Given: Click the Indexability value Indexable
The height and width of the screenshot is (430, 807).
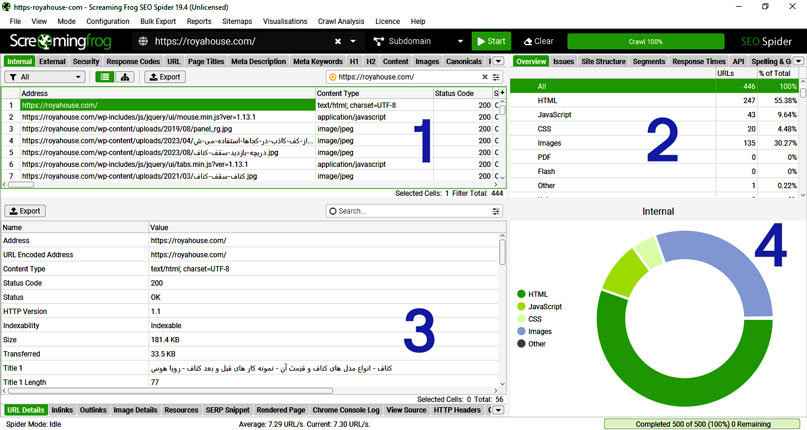Looking at the screenshot, I should (166, 325).
